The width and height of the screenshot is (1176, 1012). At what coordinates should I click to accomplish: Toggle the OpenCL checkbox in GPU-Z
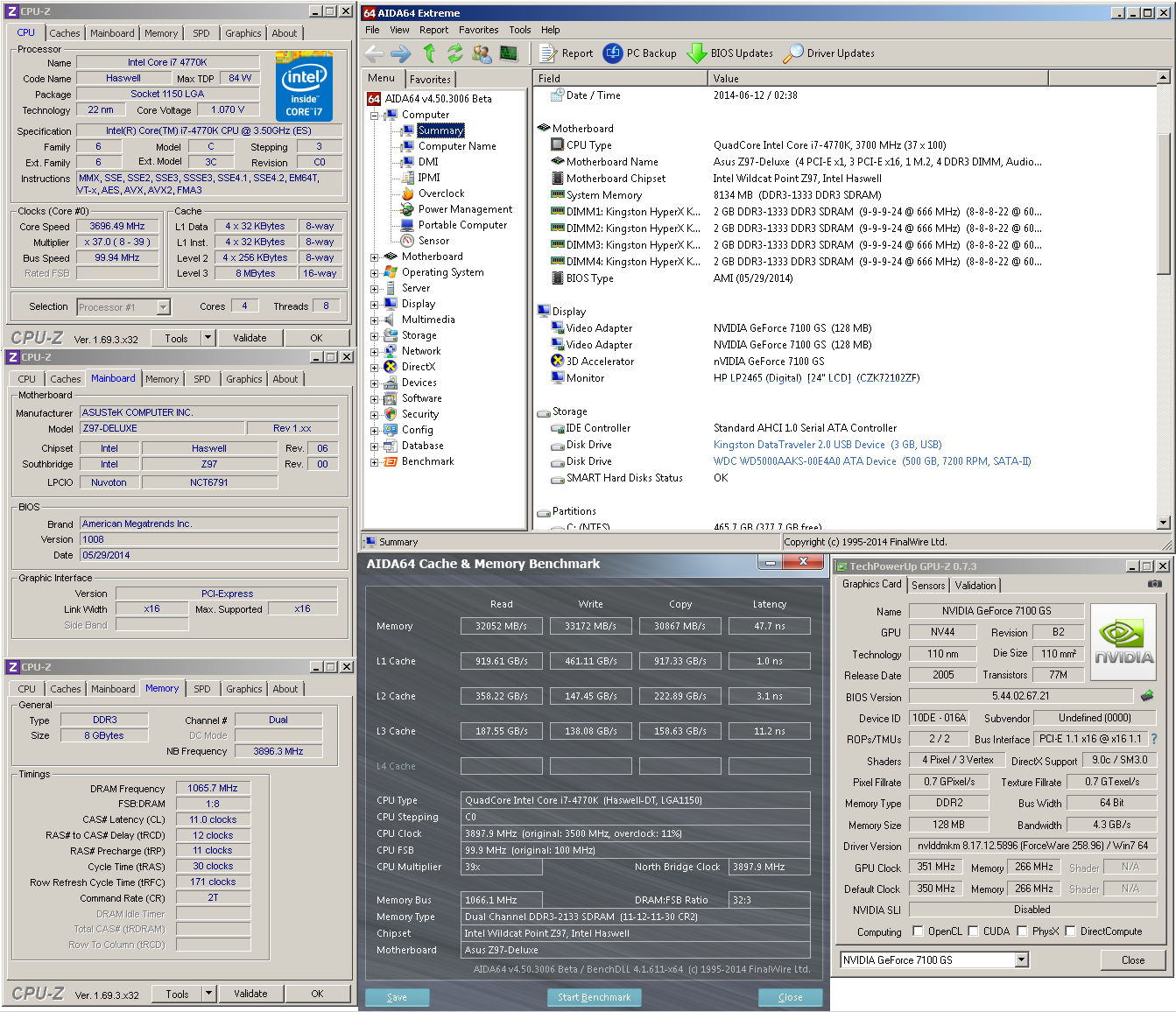[918, 931]
